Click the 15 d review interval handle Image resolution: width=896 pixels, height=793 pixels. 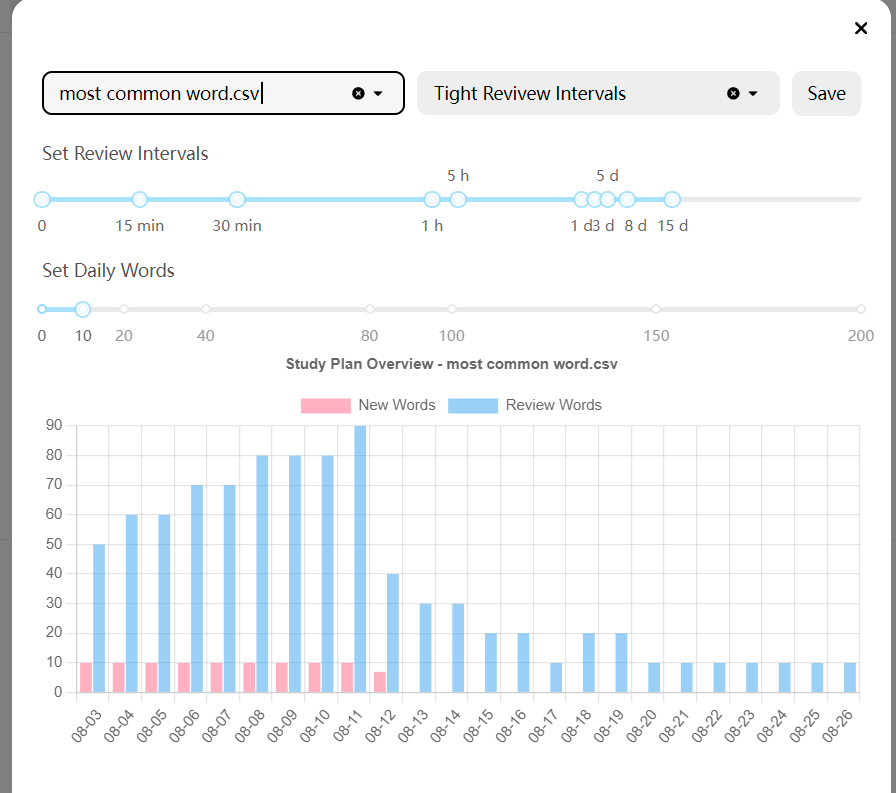coord(672,199)
